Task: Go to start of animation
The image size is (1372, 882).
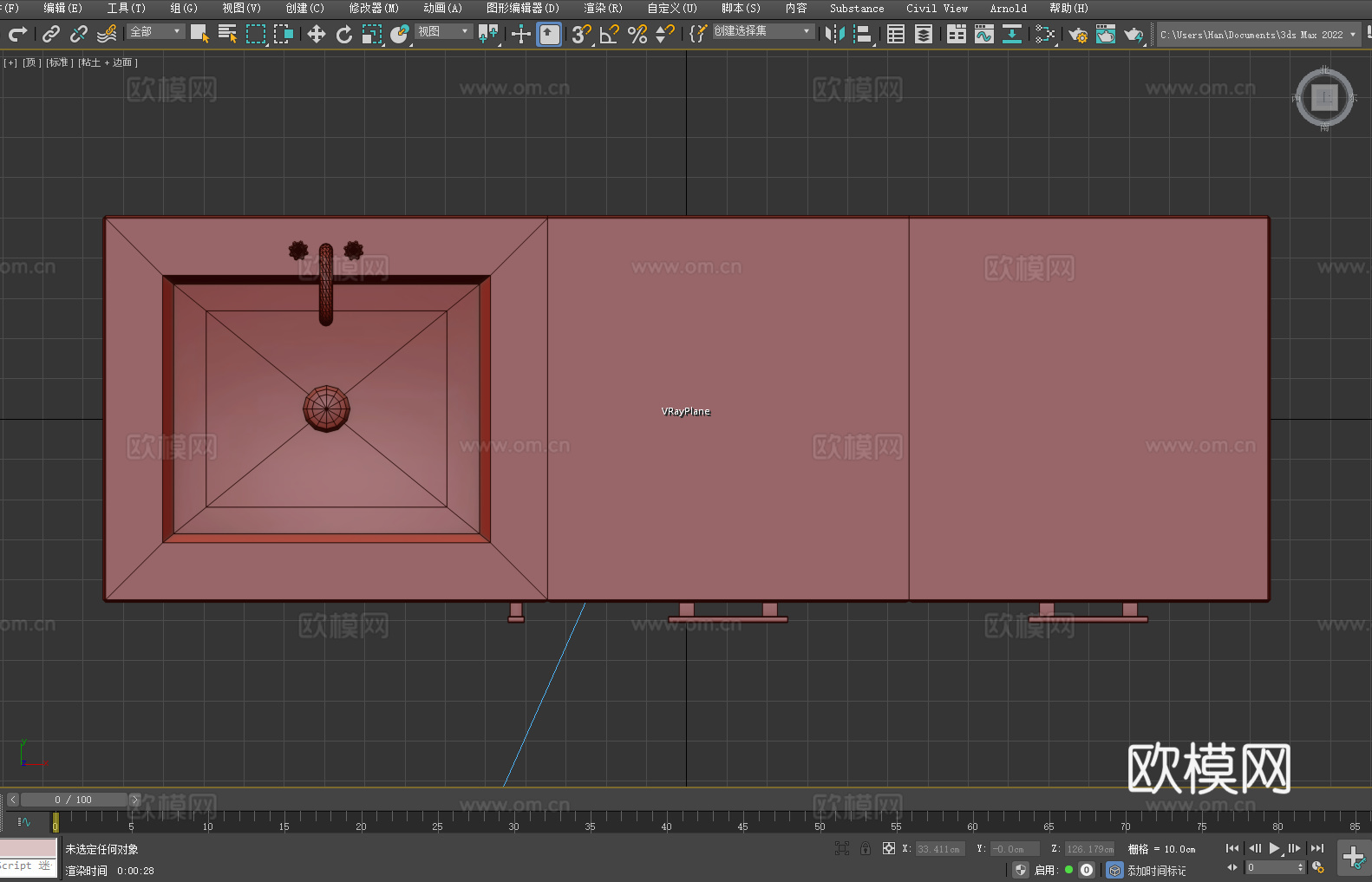Action: [1232, 848]
